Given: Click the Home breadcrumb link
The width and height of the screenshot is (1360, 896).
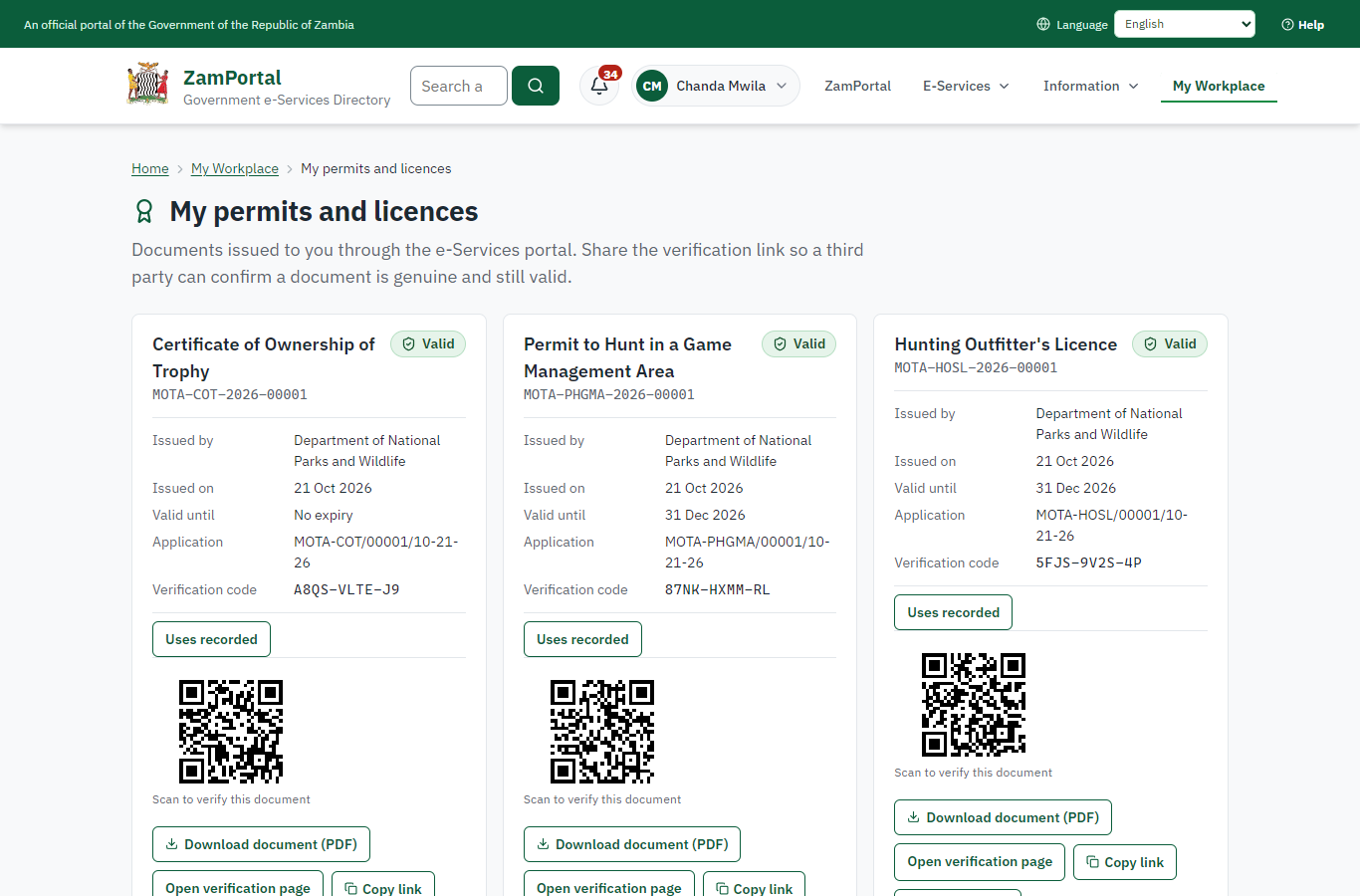Looking at the screenshot, I should coord(150,168).
